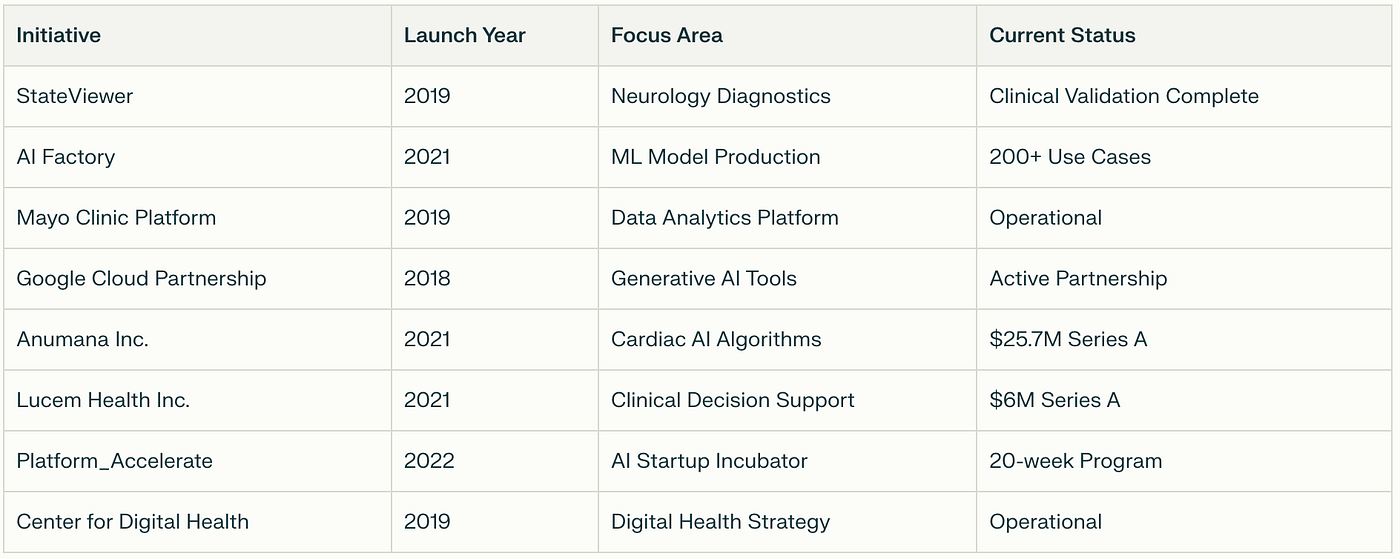Click the Anumana Inc. cell
1400x559 pixels.
pyautogui.click(x=198, y=340)
